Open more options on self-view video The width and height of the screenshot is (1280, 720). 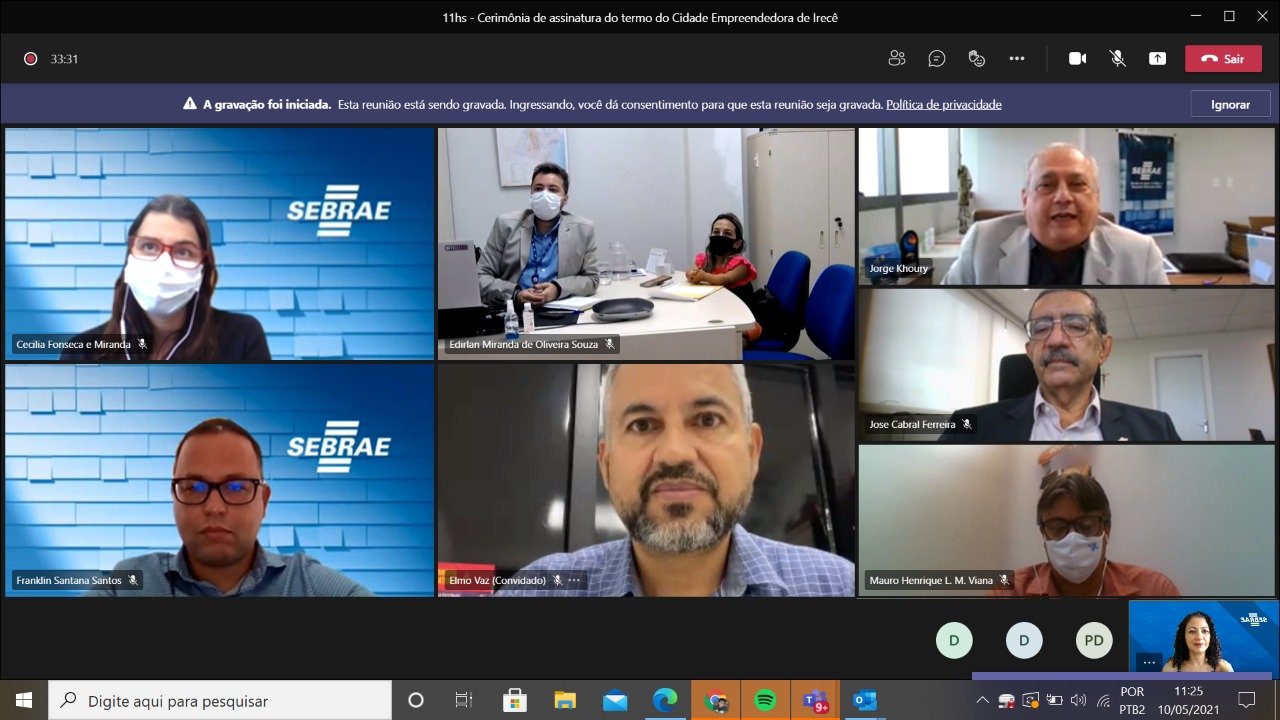1148,661
